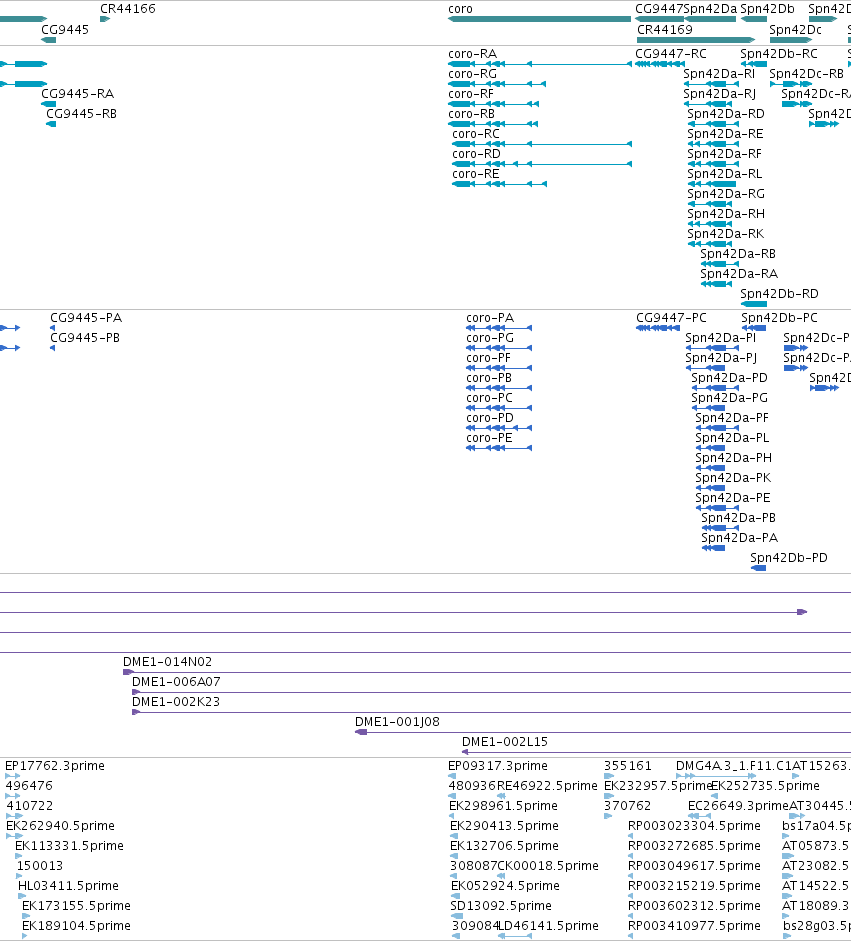Select transcript Spn42Da-RA

739,274
